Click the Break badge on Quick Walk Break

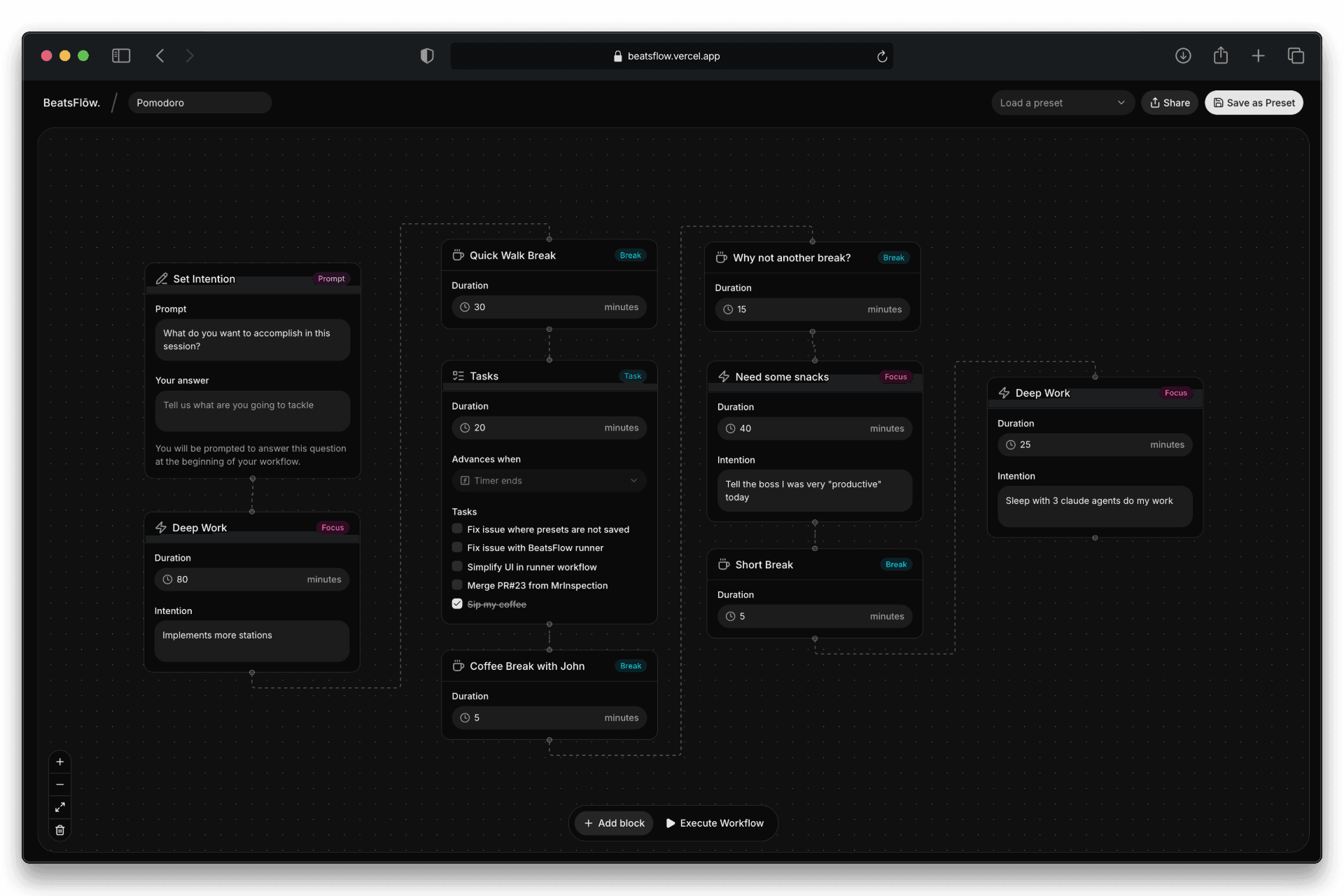coord(631,255)
